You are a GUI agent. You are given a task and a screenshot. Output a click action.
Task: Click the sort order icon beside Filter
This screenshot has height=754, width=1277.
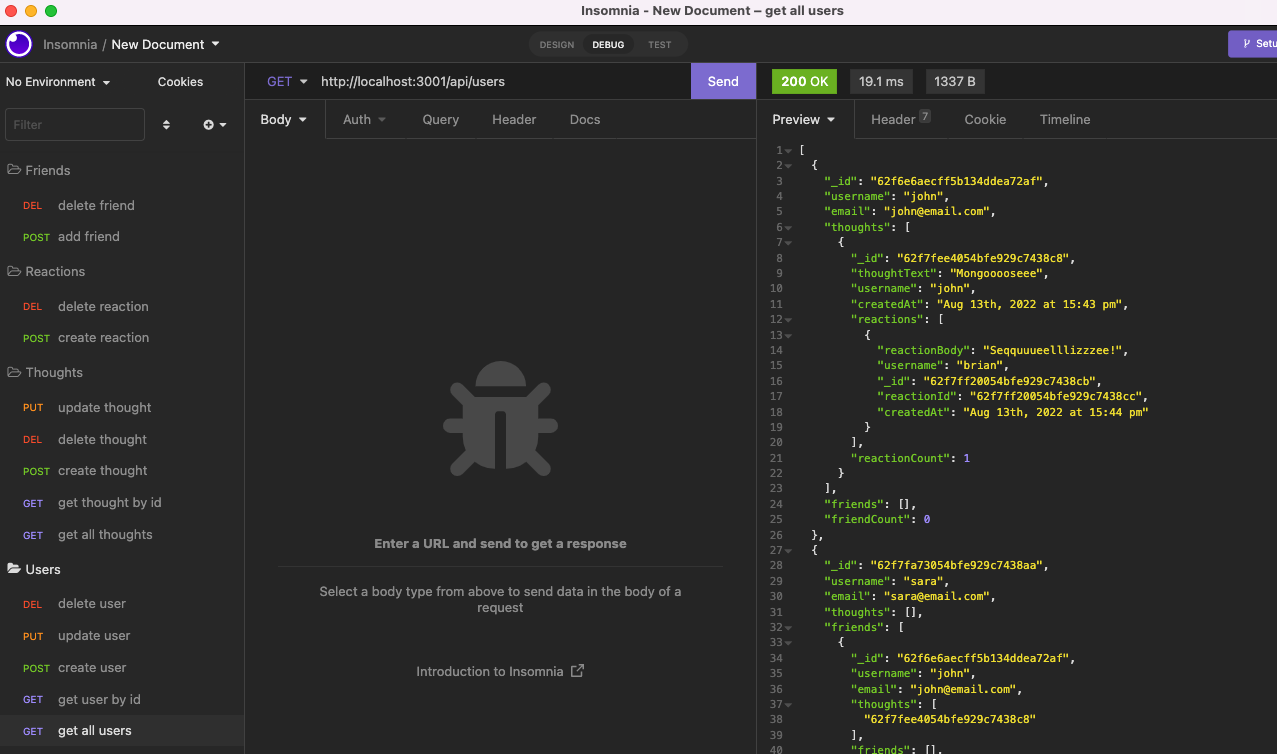pyautogui.click(x=166, y=125)
